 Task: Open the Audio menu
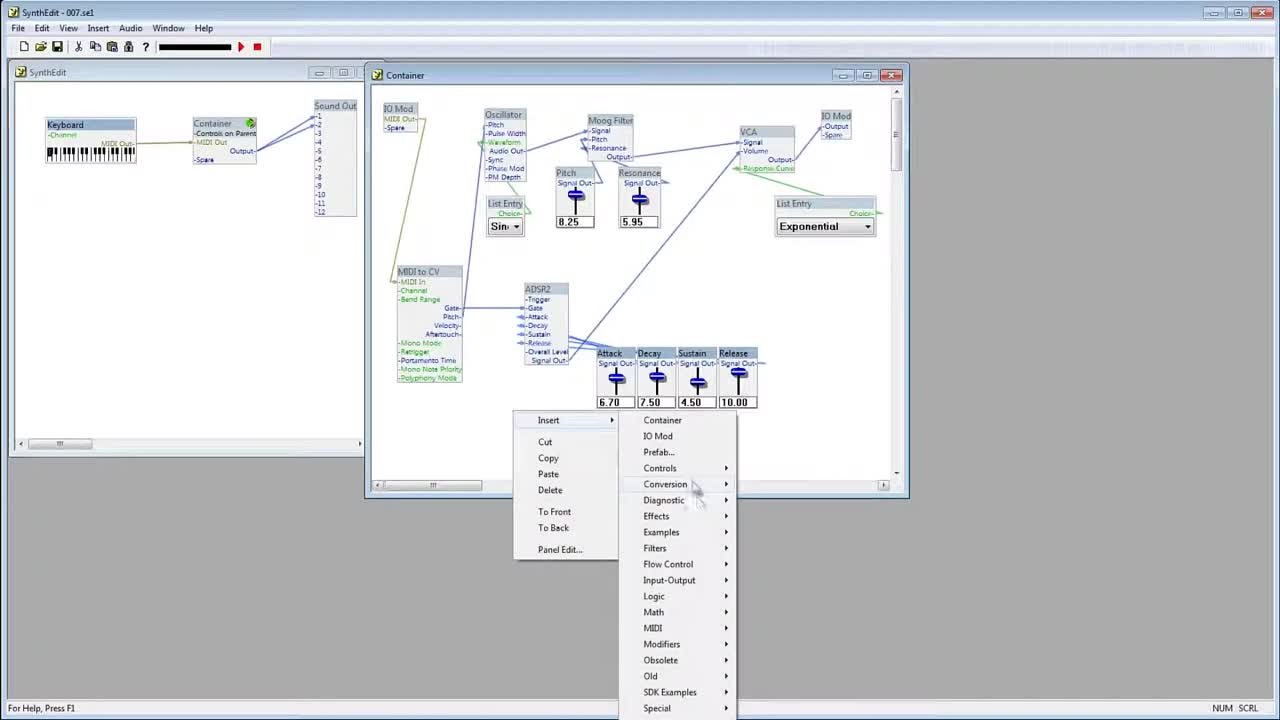coord(130,28)
